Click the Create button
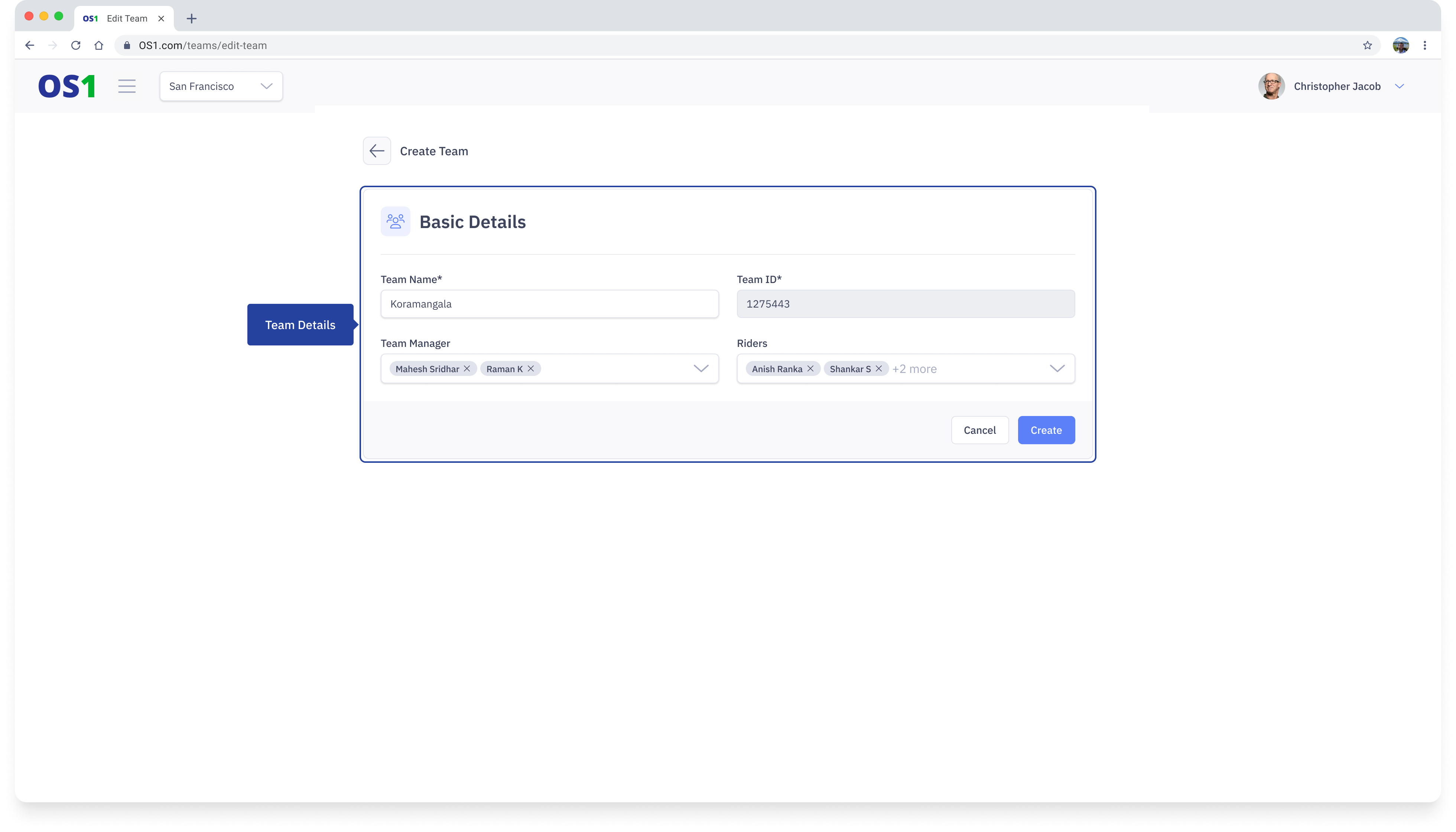Image resolution: width=1456 pixels, height=832 pixels. [1046, 430]
